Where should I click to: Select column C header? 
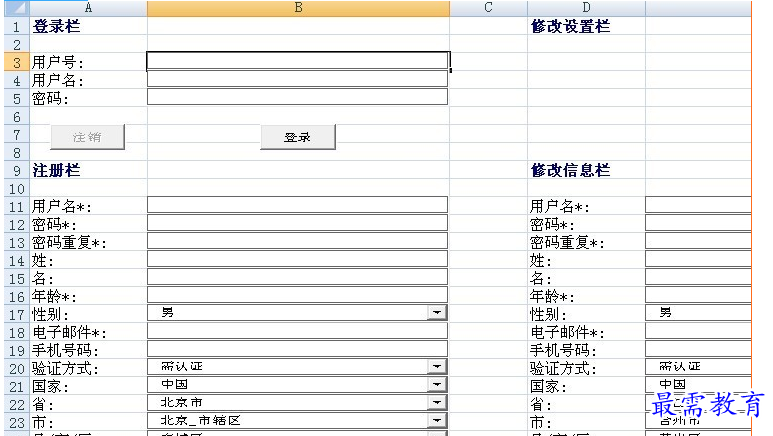coord(488,8)
